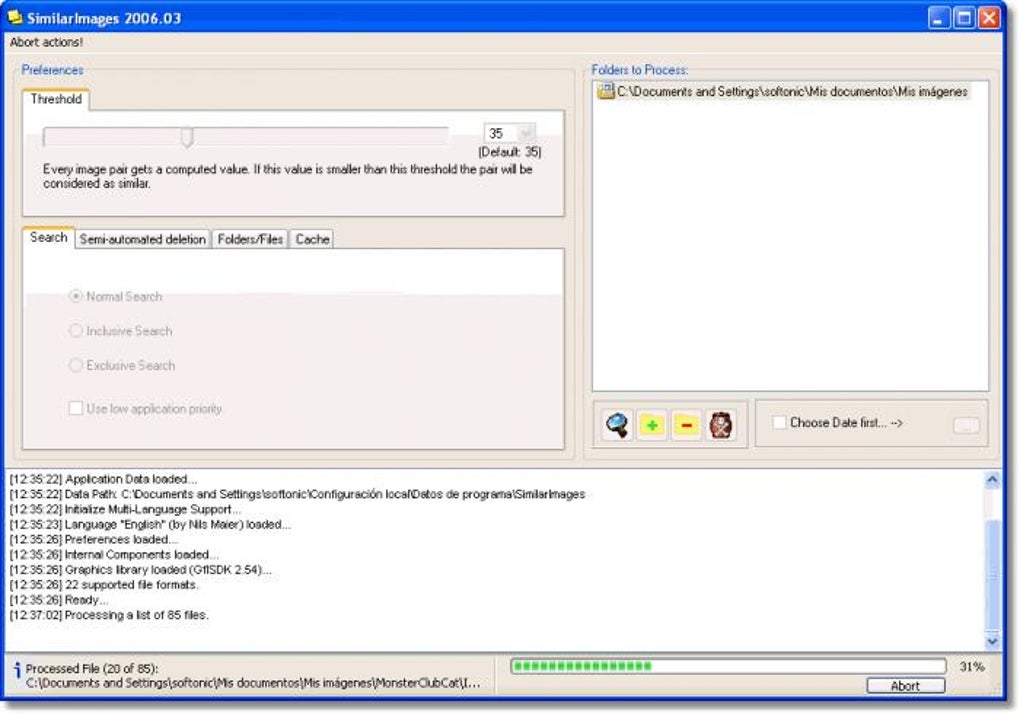Click the SimilarImages title bar app icon
The image size is (1020, 714).
click(14, 16)
